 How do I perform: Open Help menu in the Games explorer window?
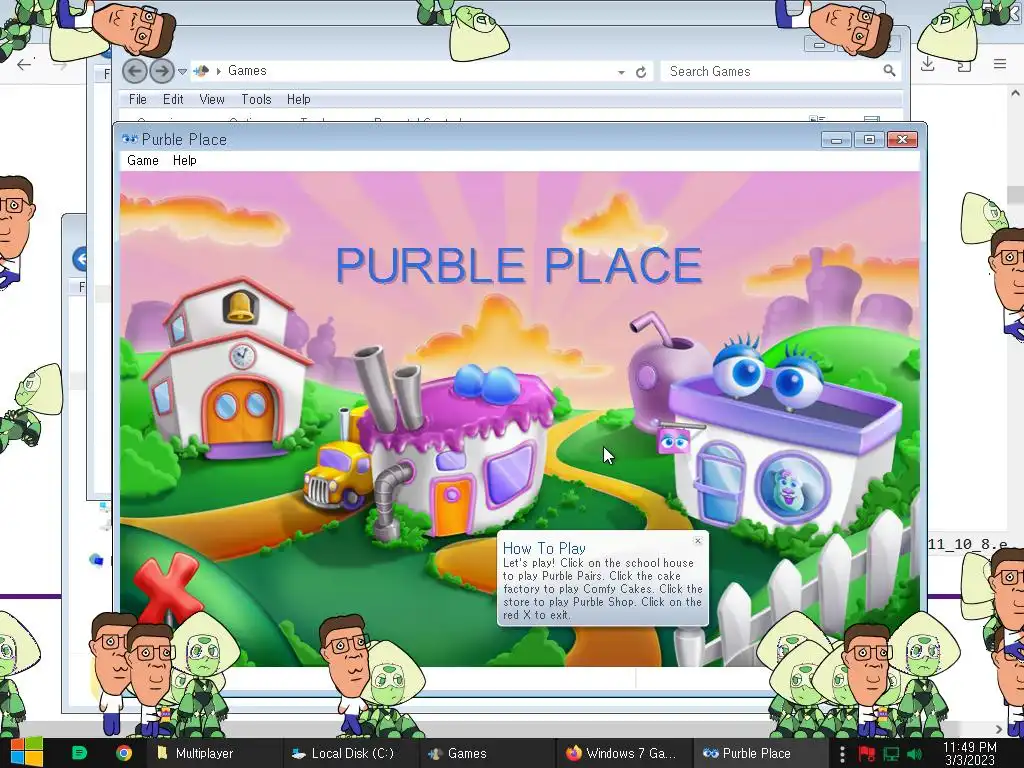298,99
